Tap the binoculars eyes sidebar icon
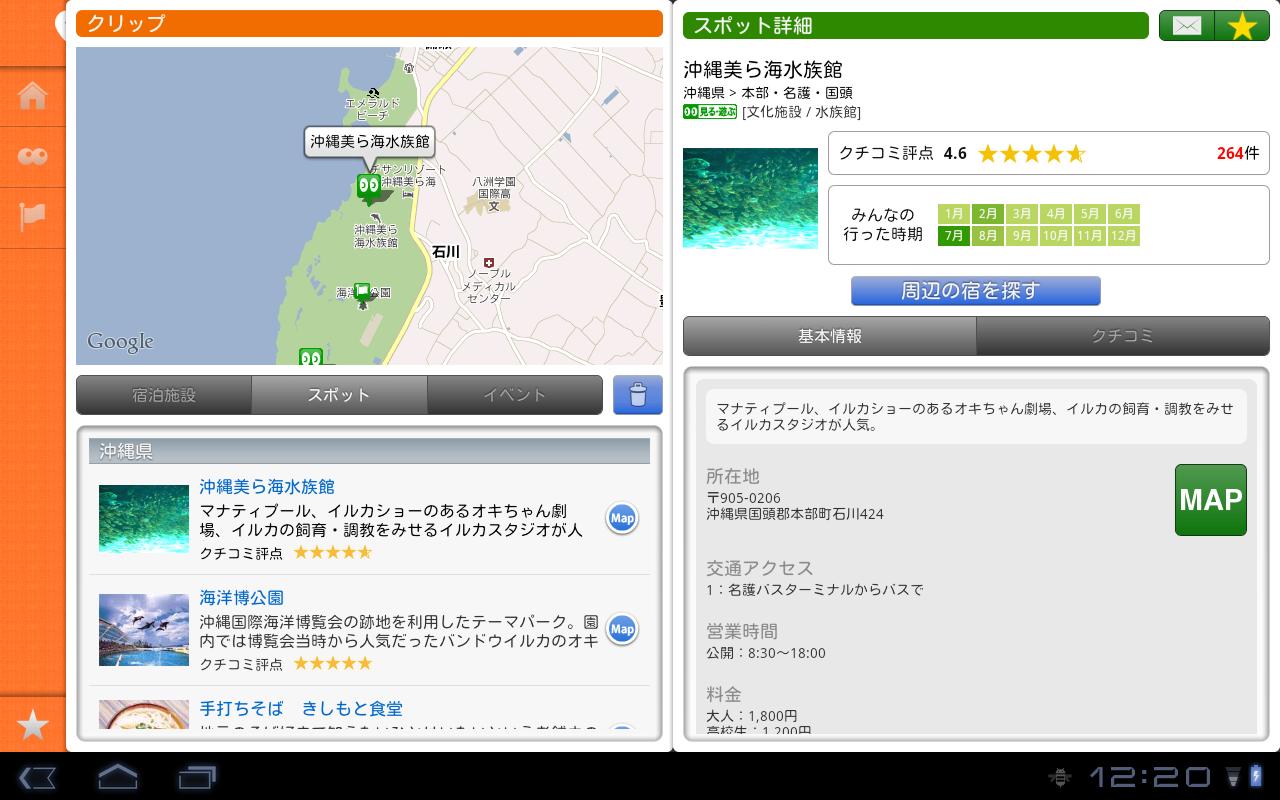The width and height of the screenshot is (1280, 800). [32, 156]
